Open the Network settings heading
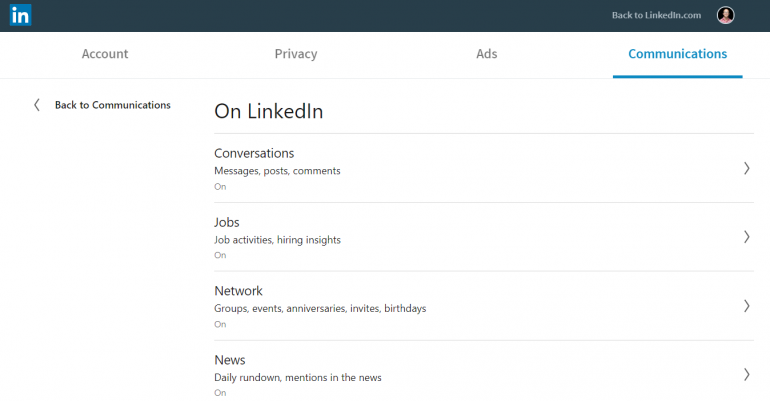 (x=238, y=291)
